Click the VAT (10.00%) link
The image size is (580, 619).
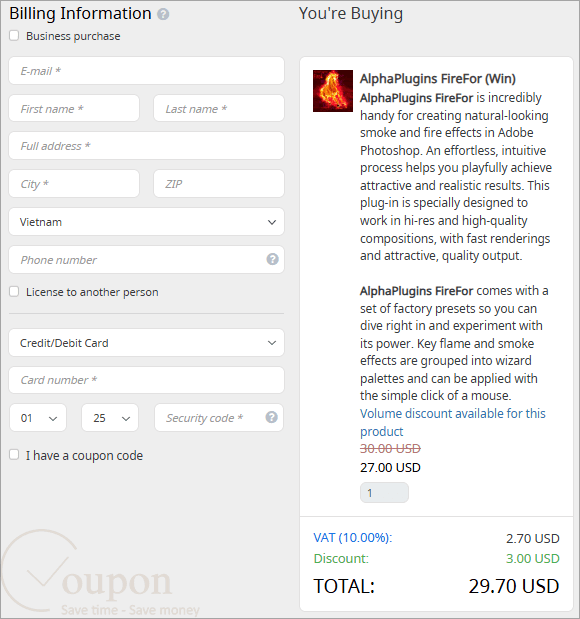(x=353, y=538)
